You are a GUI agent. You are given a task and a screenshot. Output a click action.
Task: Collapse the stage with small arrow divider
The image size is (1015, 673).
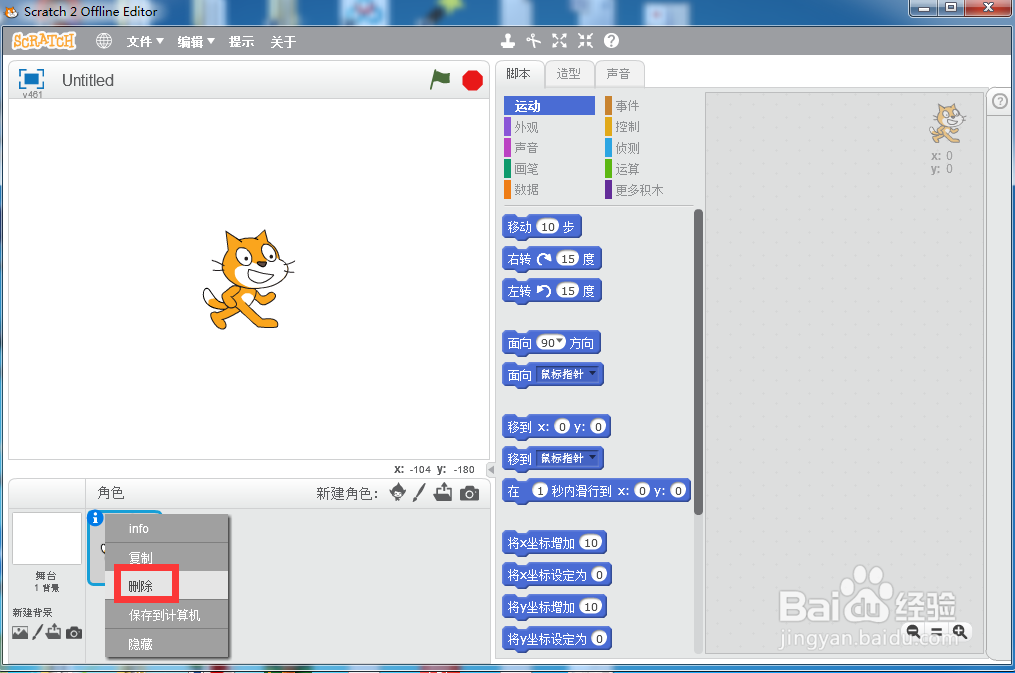pos(491,470)
